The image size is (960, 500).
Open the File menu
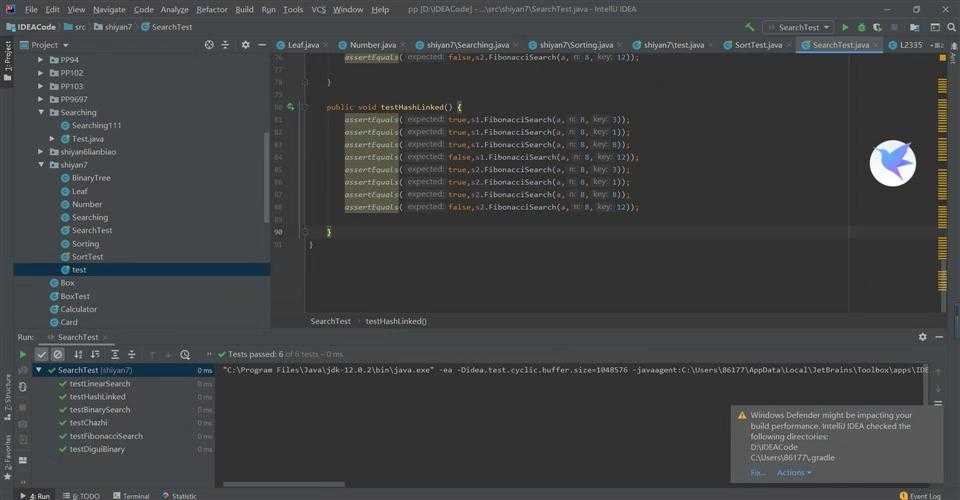31,9
